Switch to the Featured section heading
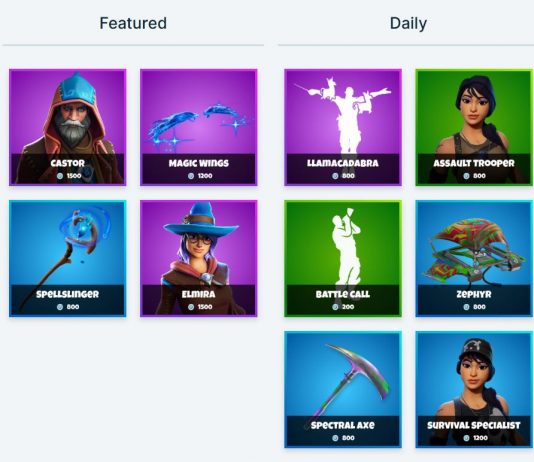 pos(133,23)
